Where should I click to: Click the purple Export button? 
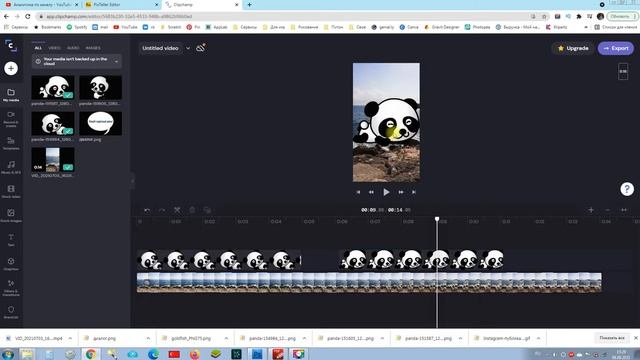coord(616,48)
